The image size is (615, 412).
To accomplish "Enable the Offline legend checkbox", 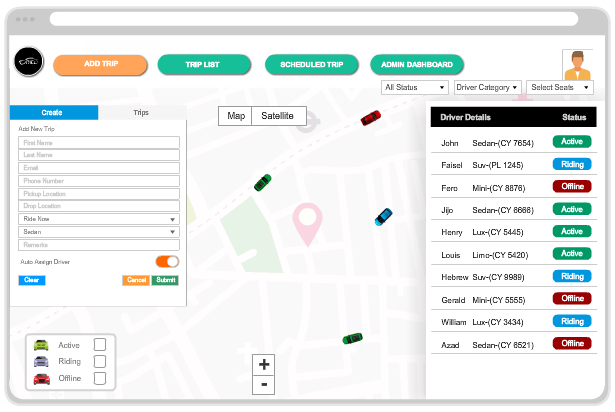I will point(100,378).
